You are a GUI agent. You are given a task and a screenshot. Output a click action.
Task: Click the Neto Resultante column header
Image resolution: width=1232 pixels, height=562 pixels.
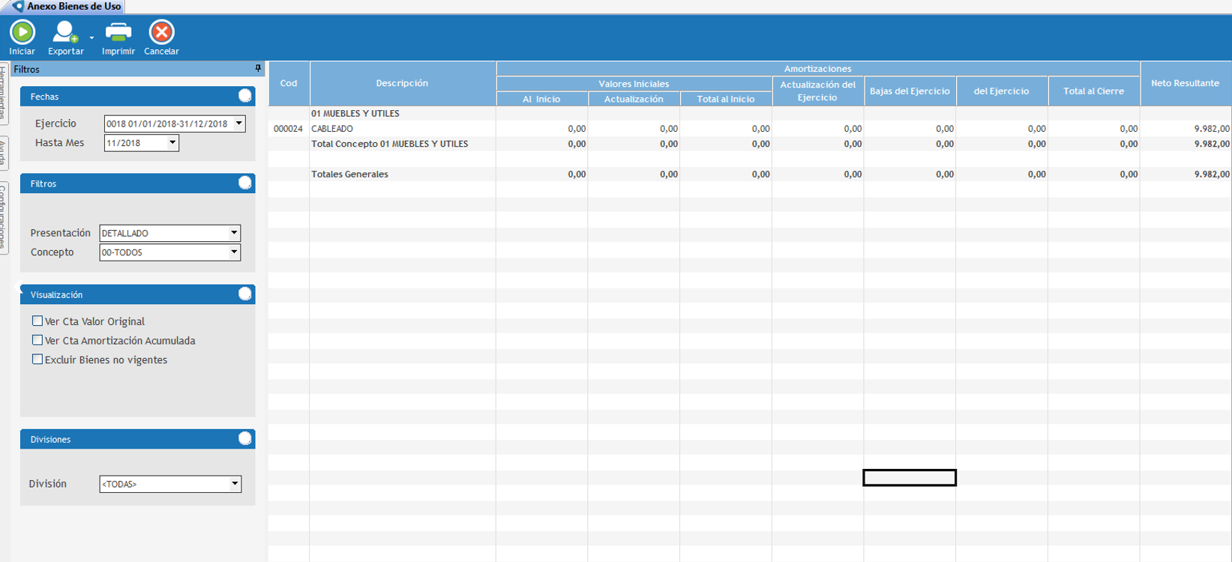click(1186, 83)
